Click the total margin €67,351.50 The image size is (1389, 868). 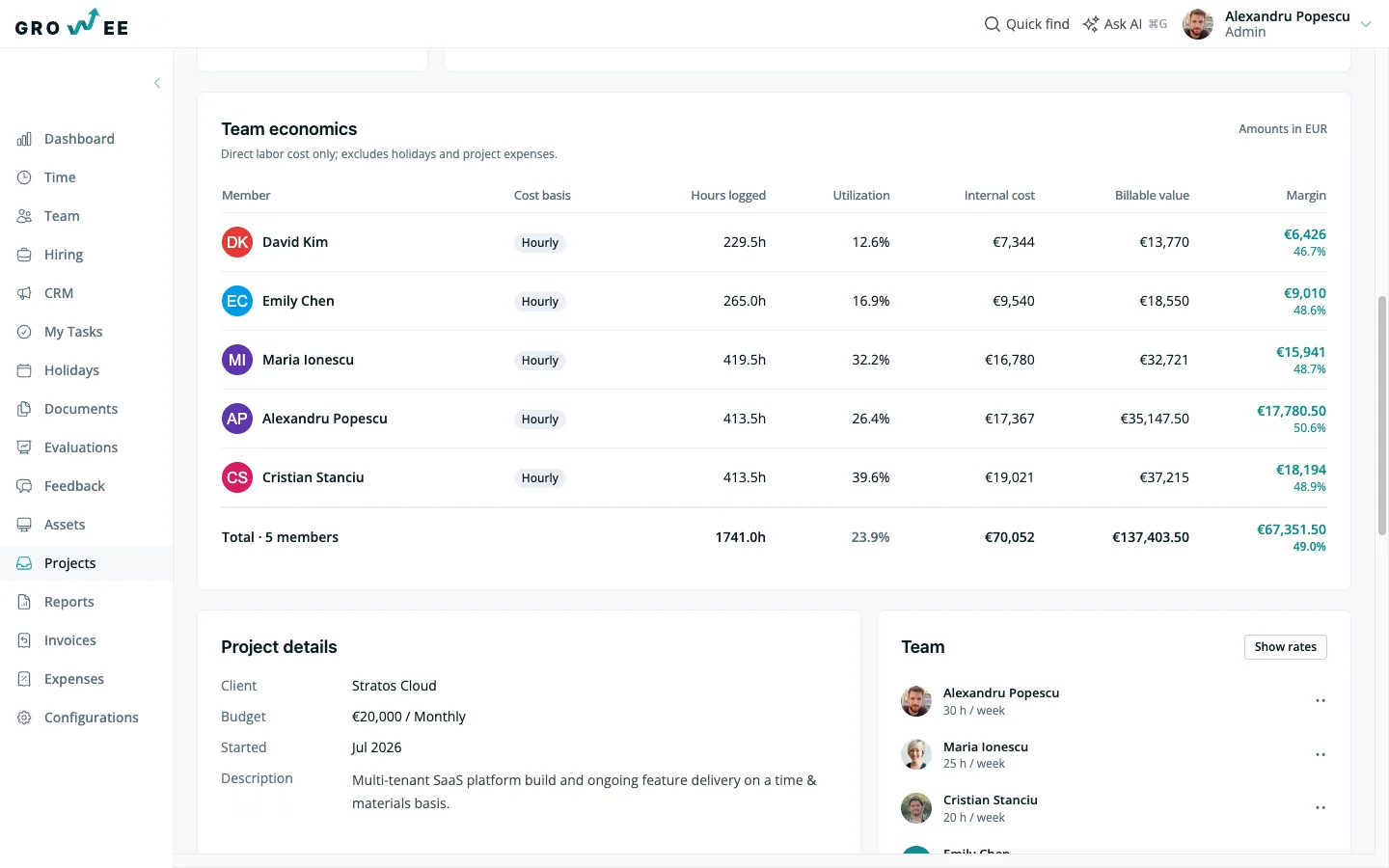1291,529
